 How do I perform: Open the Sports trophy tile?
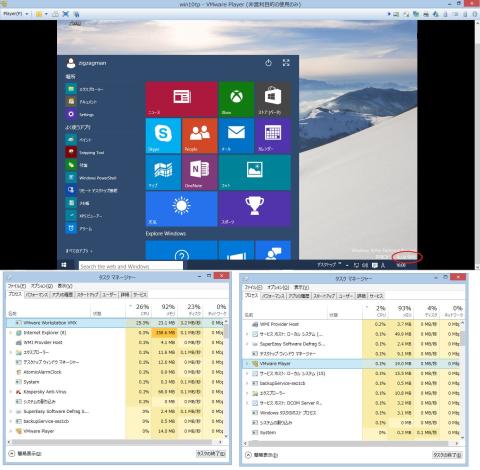255,209
